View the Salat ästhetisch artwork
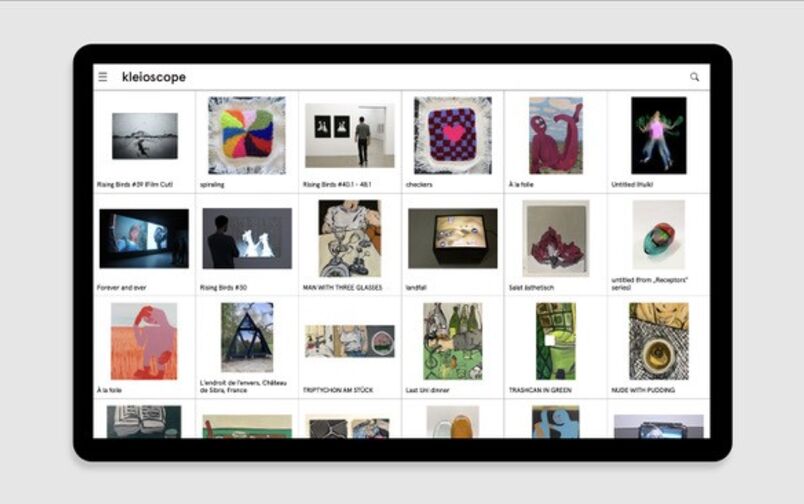Image resolution: width=804 pixels, height=504 pixels. pos(556,238)
